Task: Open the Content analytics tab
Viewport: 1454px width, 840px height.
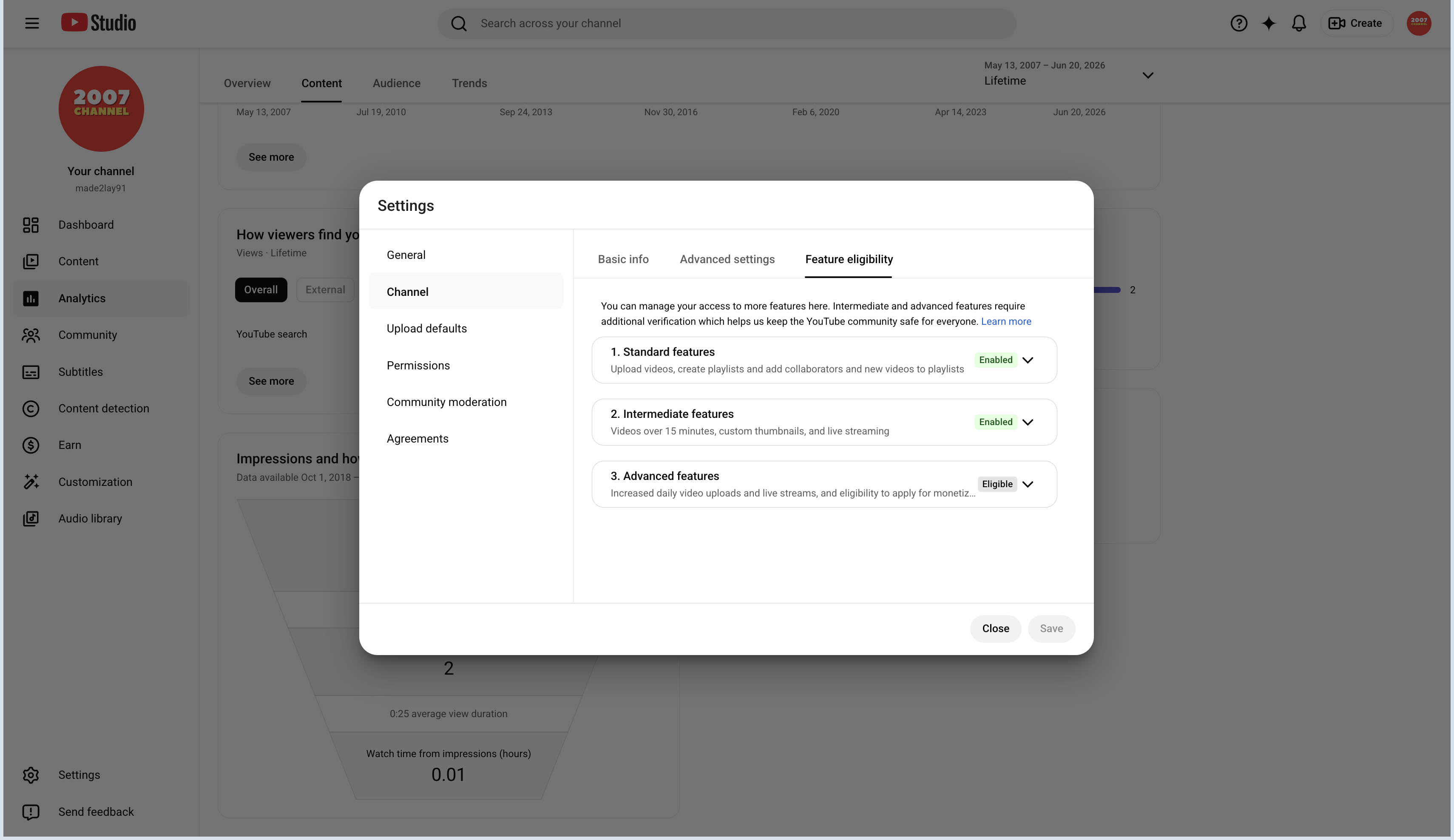Action: coord(321,83)
